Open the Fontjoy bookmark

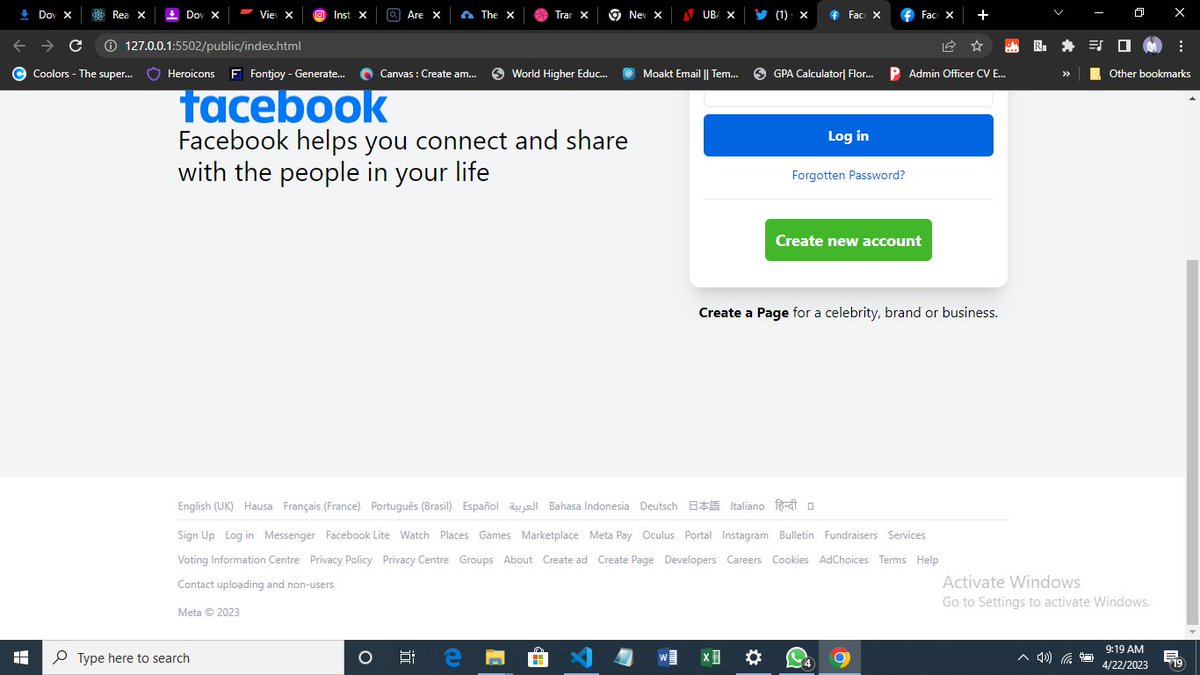tap(288, 73)
